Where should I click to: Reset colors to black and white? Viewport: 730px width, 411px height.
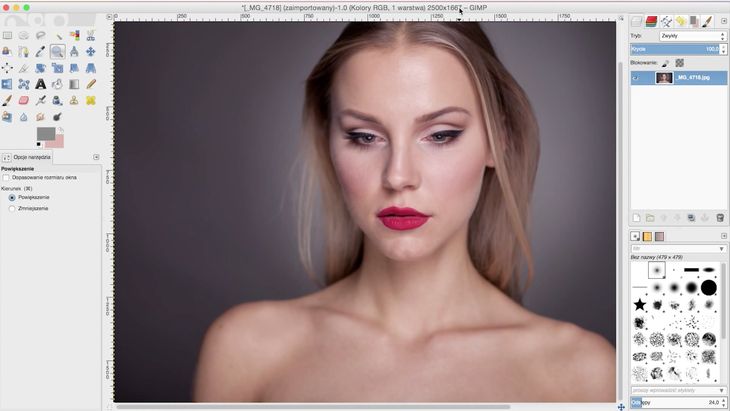pyautogui.click(x=39, y=145)
